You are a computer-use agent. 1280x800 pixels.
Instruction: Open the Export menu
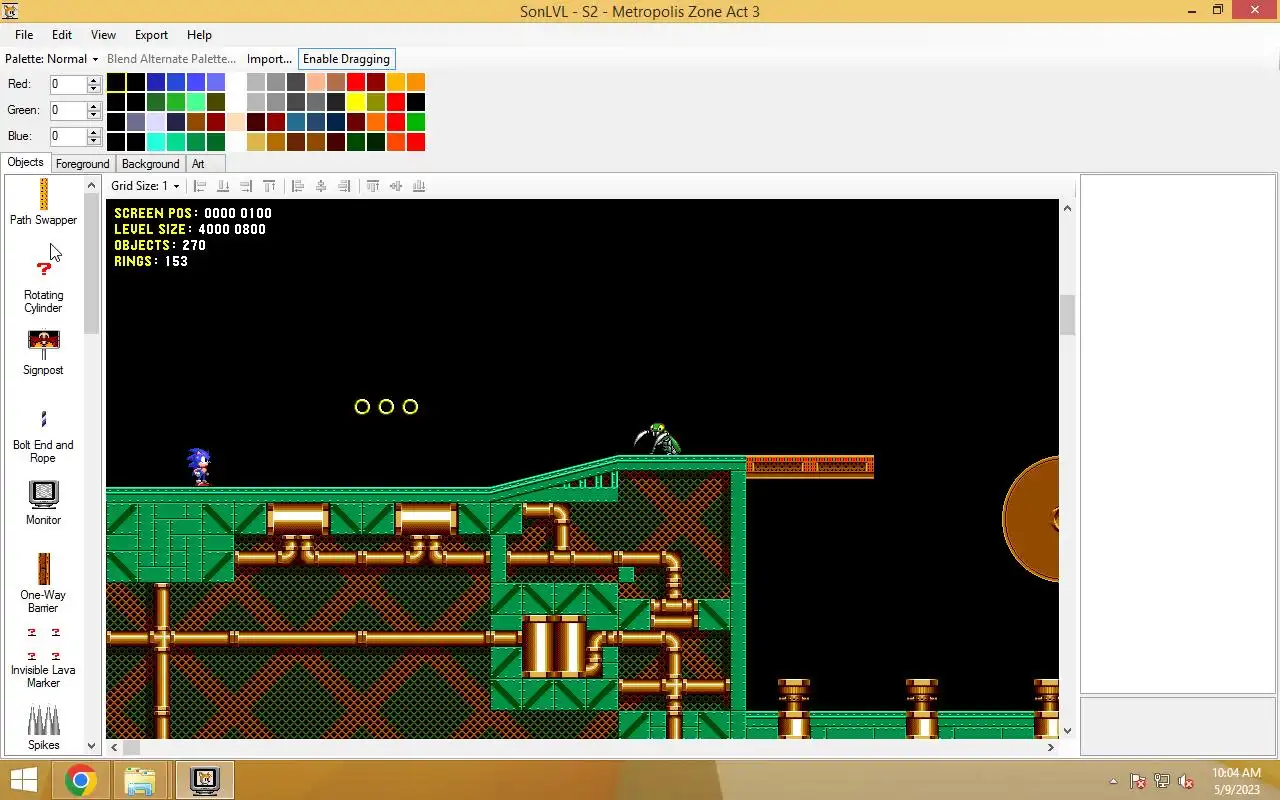(x=151, y=35)
